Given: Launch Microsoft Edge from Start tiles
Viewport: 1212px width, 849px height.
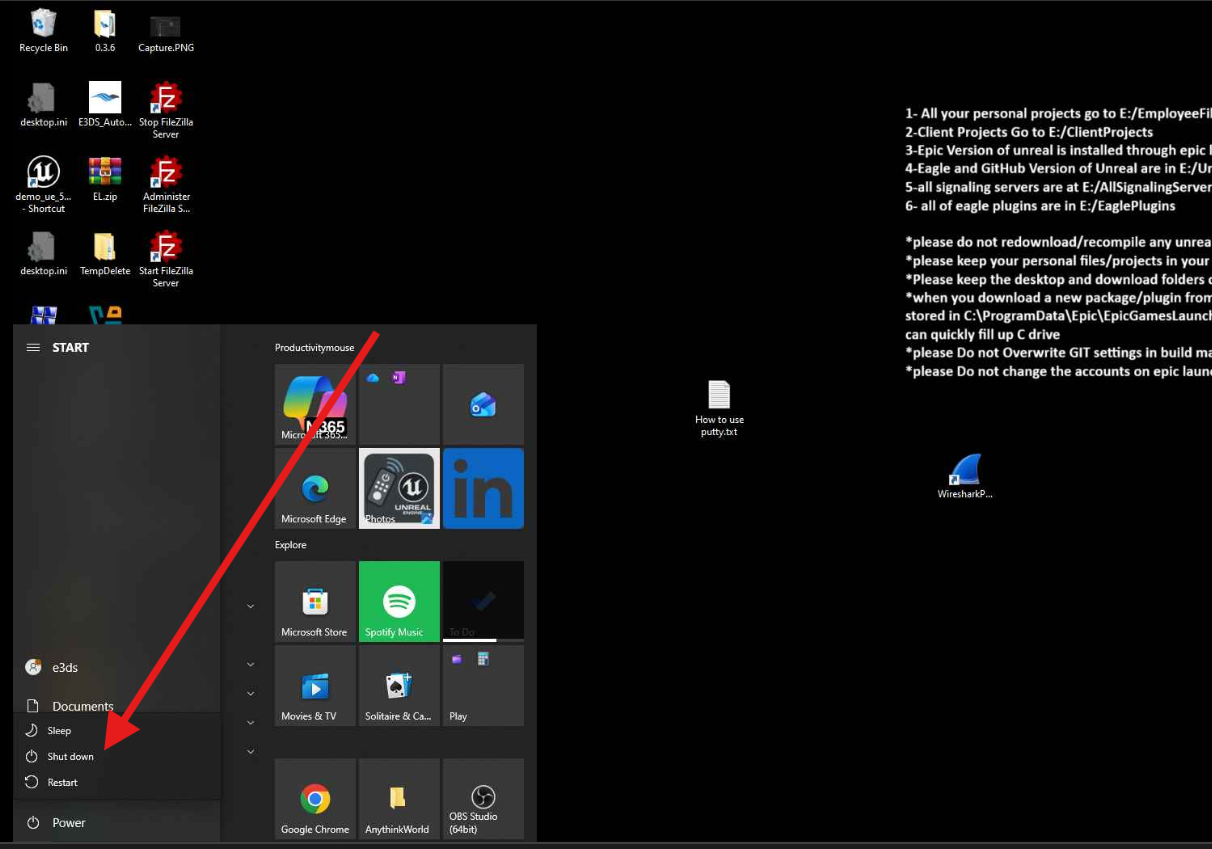Looking at the screenshot, I should [x=315, y=488].
